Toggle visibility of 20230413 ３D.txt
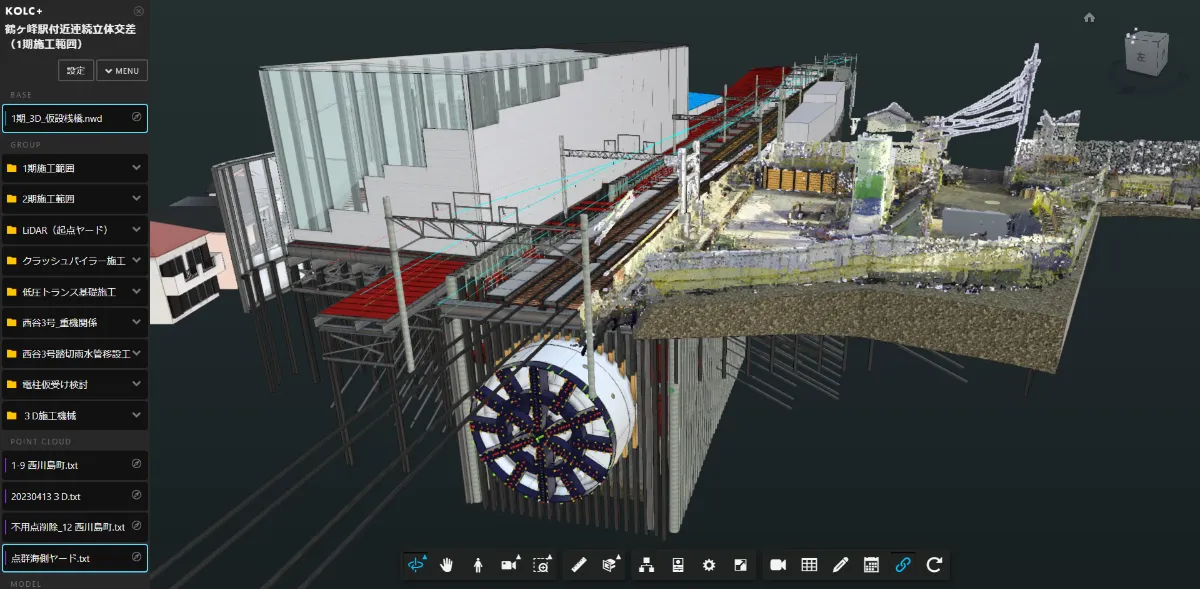1200x589 pixels. point(137,495)
